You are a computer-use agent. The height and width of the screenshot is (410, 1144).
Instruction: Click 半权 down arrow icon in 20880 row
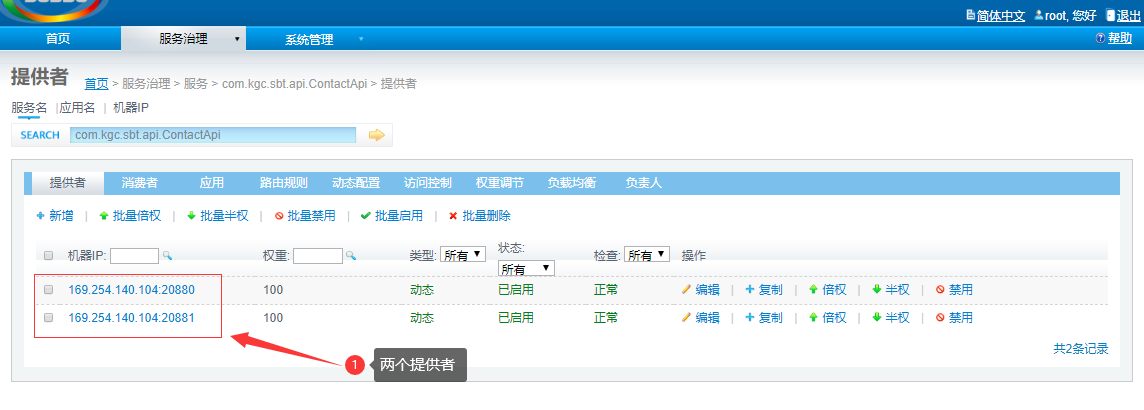click(876, 290)
